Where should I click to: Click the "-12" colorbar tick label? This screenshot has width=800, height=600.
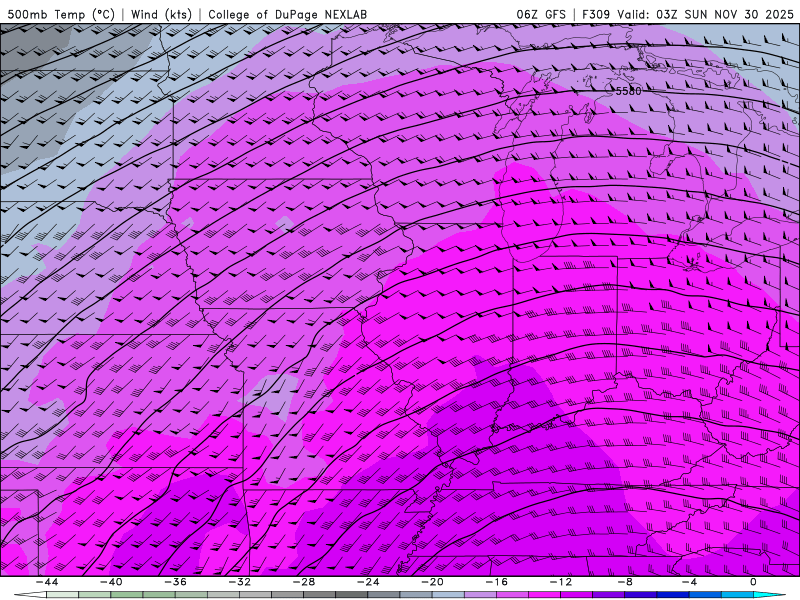561,582
